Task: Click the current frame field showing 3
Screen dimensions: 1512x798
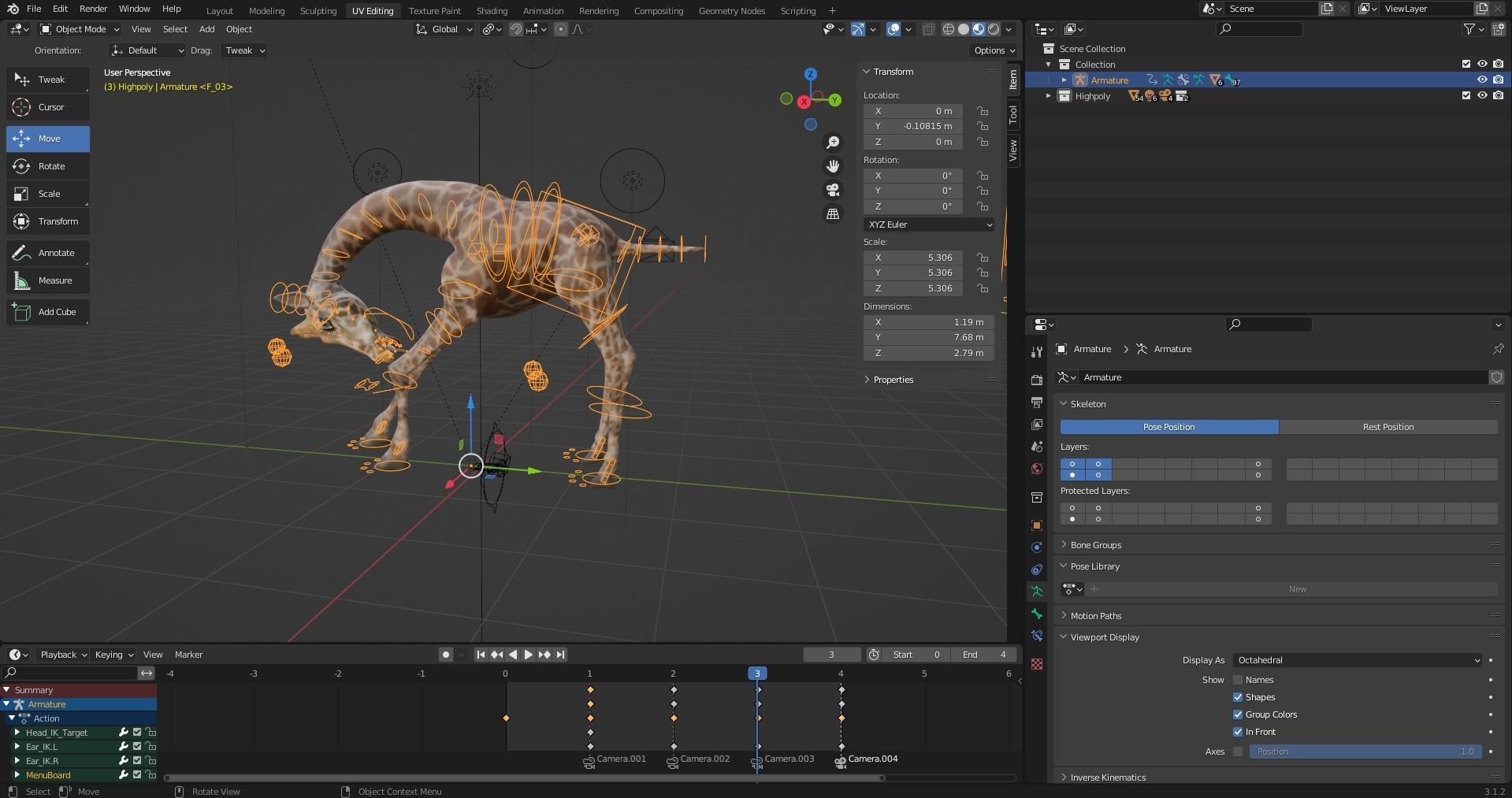Action: click(831, 655)
